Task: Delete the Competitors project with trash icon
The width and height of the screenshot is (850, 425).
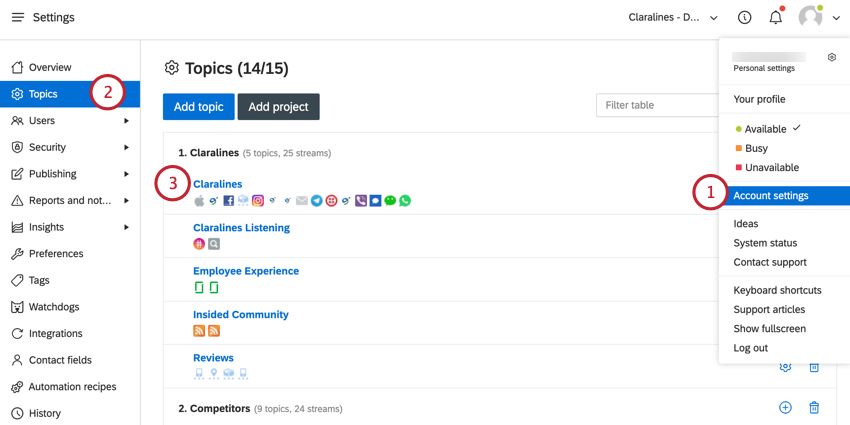Action: pos(814,408)
